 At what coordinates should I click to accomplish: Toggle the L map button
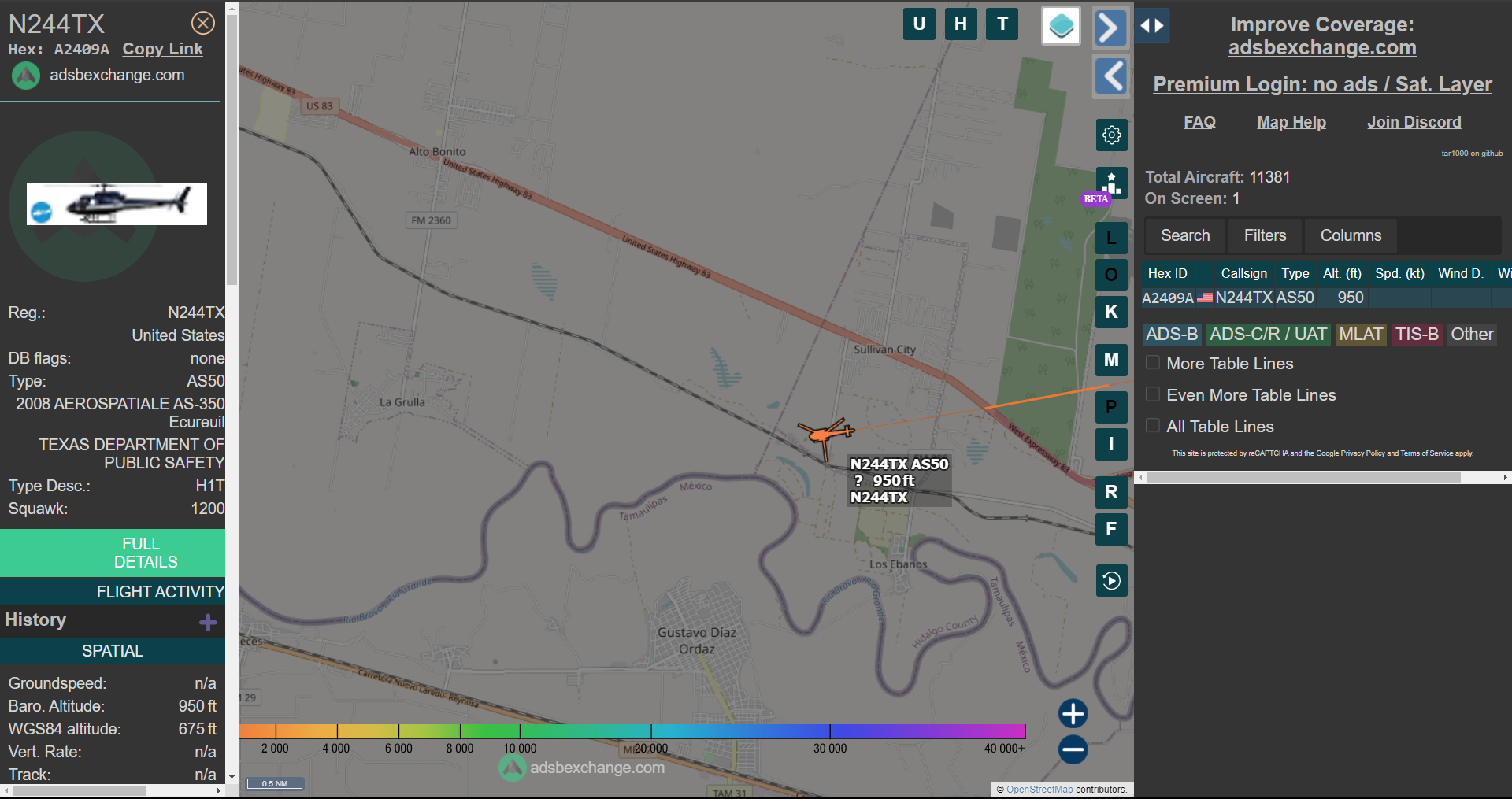pyautogui.click(x=1111, y=238)
